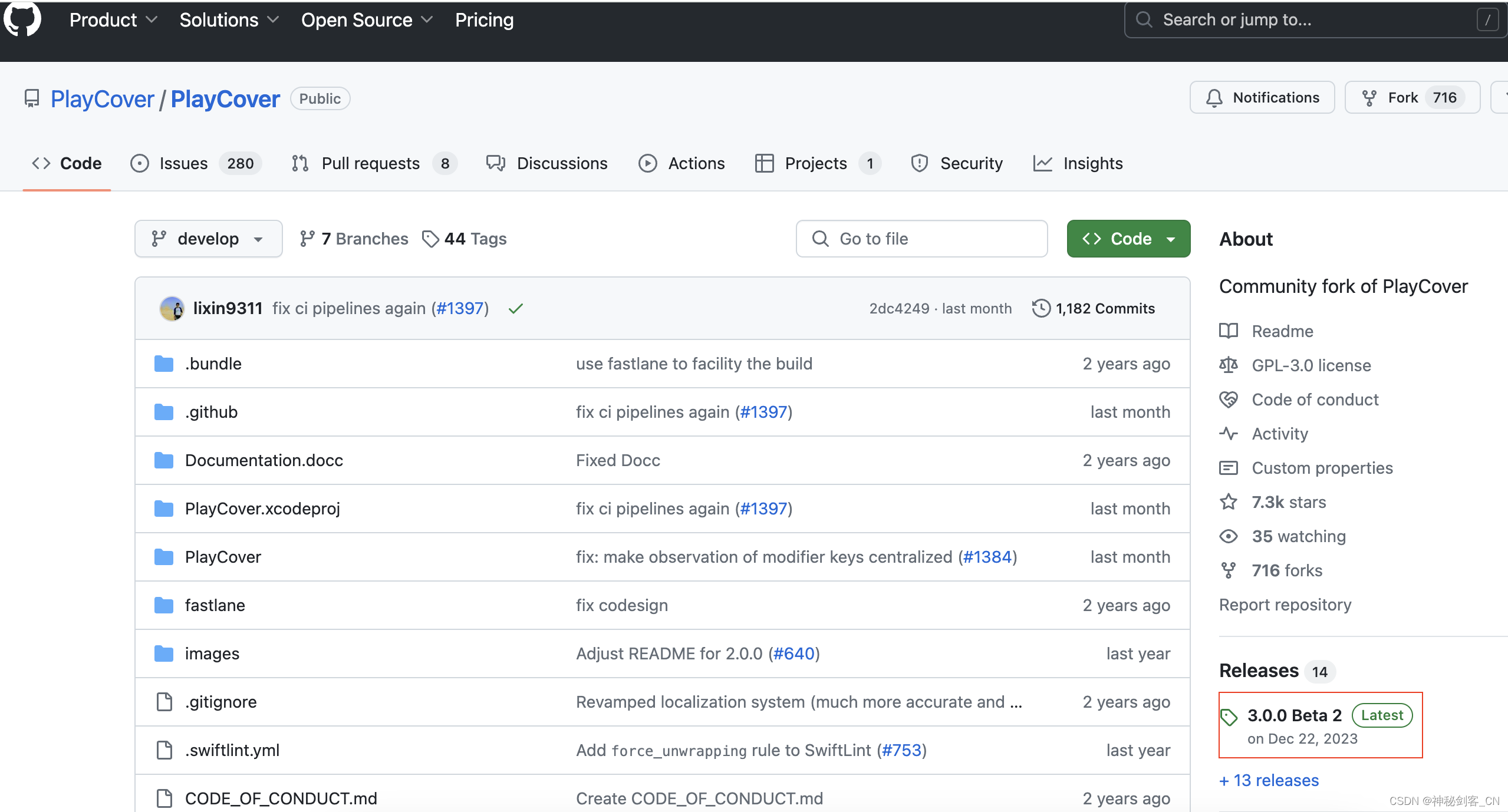Click the GPL-3.0 license scale icon
Viewport: 1508px width, 812px height.
pyautogui.click(x=1229, y=365)
